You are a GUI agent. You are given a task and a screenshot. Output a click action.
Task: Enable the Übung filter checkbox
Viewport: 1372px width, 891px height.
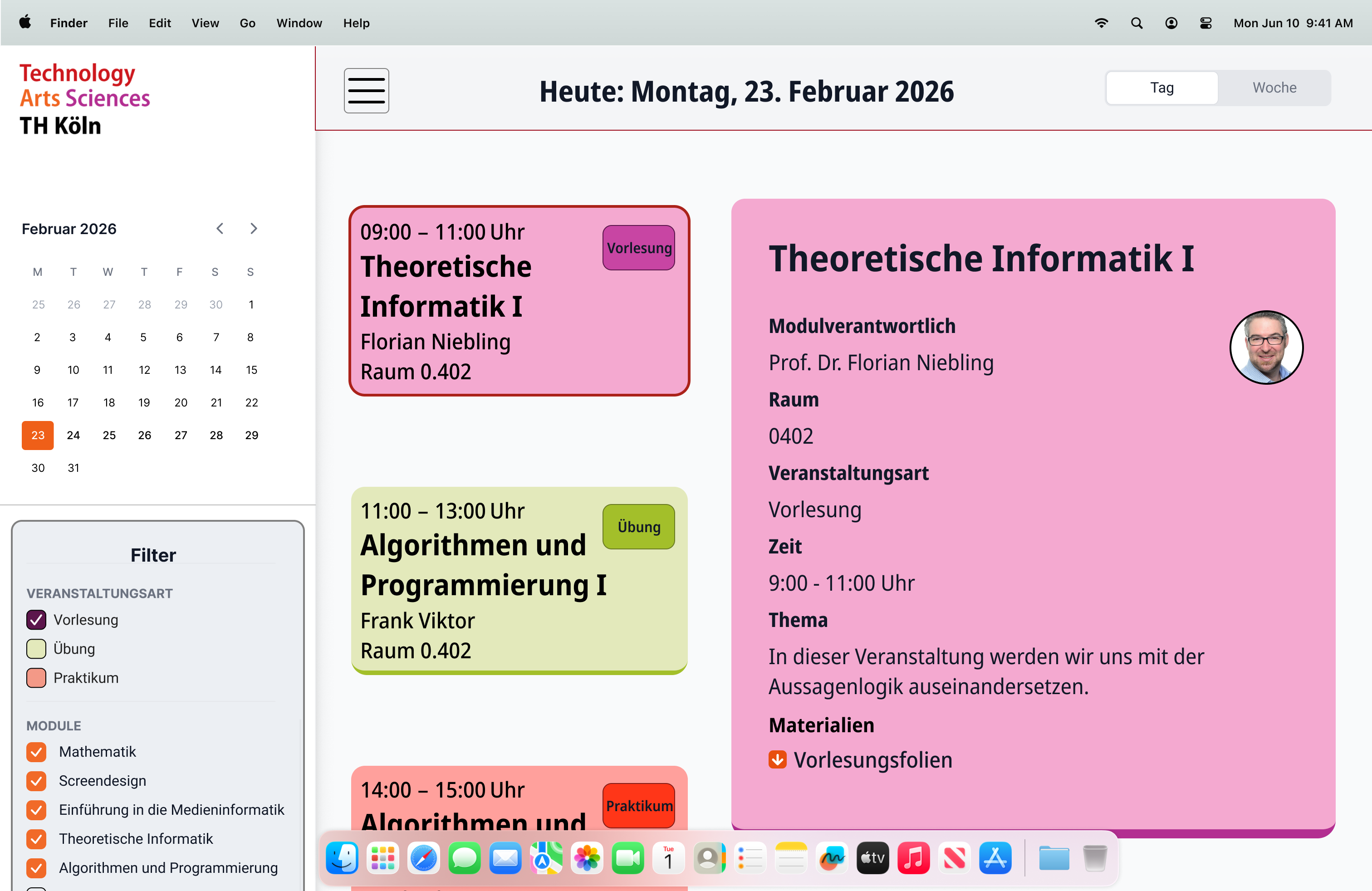point(36,648)
